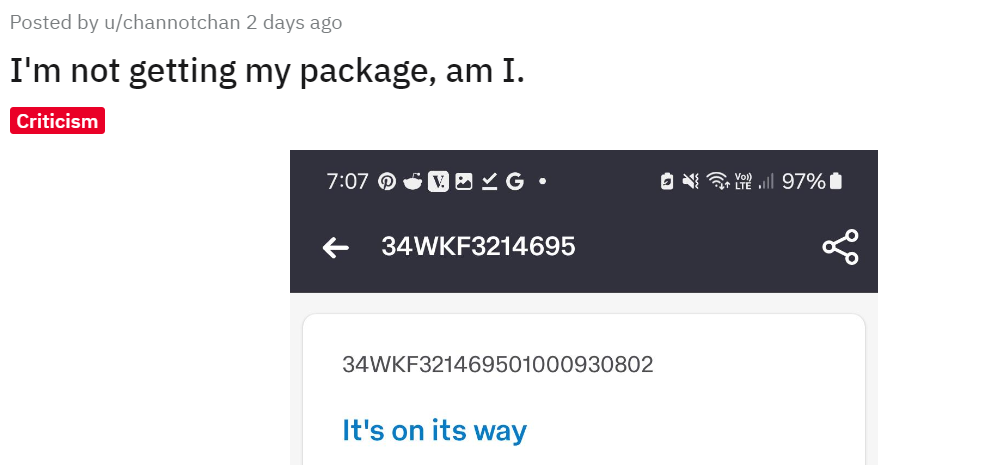Click the Wi-Fi signal status icon
The width and height of the screenshot is (996, 465).
coord(718,182)
